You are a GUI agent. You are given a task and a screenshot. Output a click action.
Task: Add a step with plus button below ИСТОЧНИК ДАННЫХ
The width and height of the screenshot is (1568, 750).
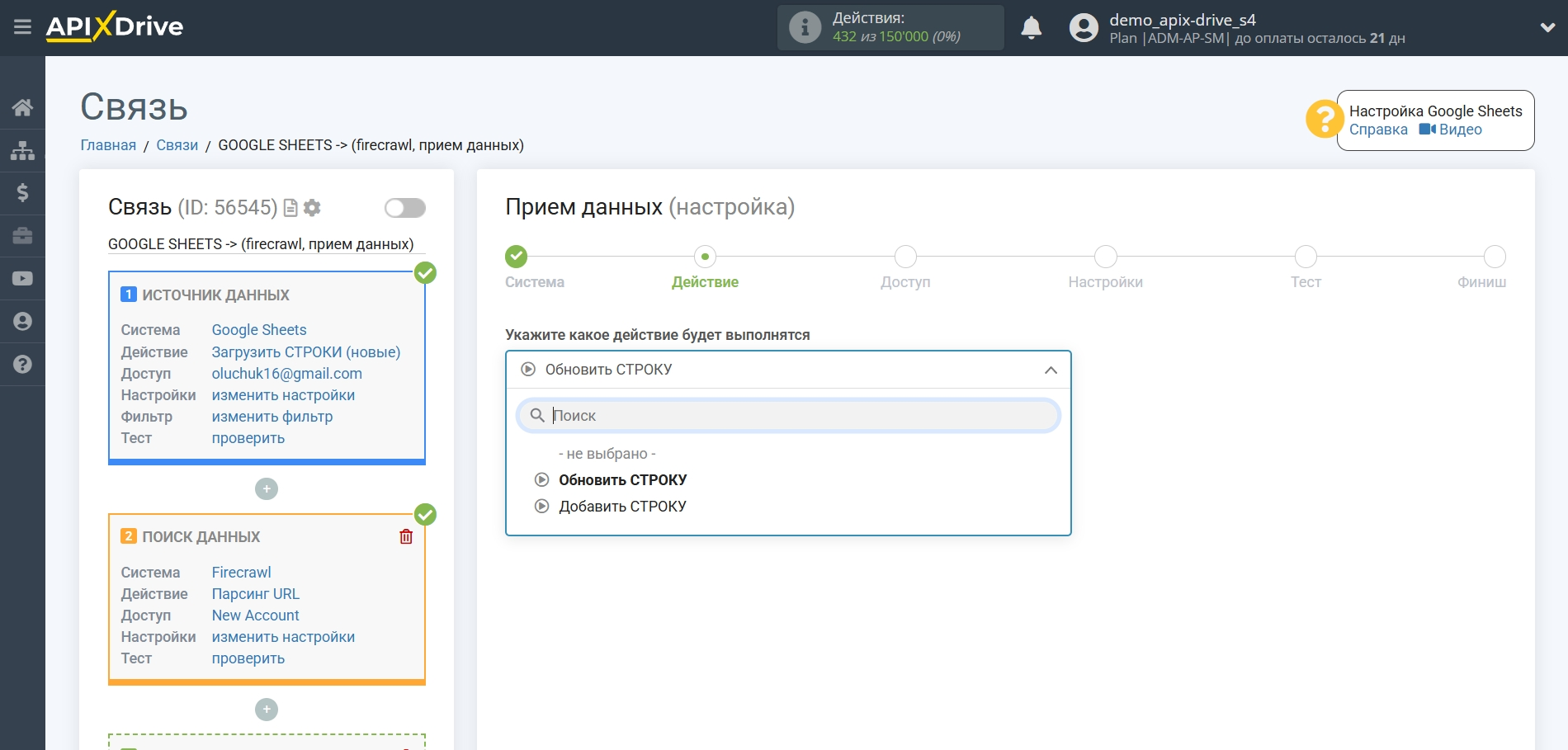tap(267, 489)
